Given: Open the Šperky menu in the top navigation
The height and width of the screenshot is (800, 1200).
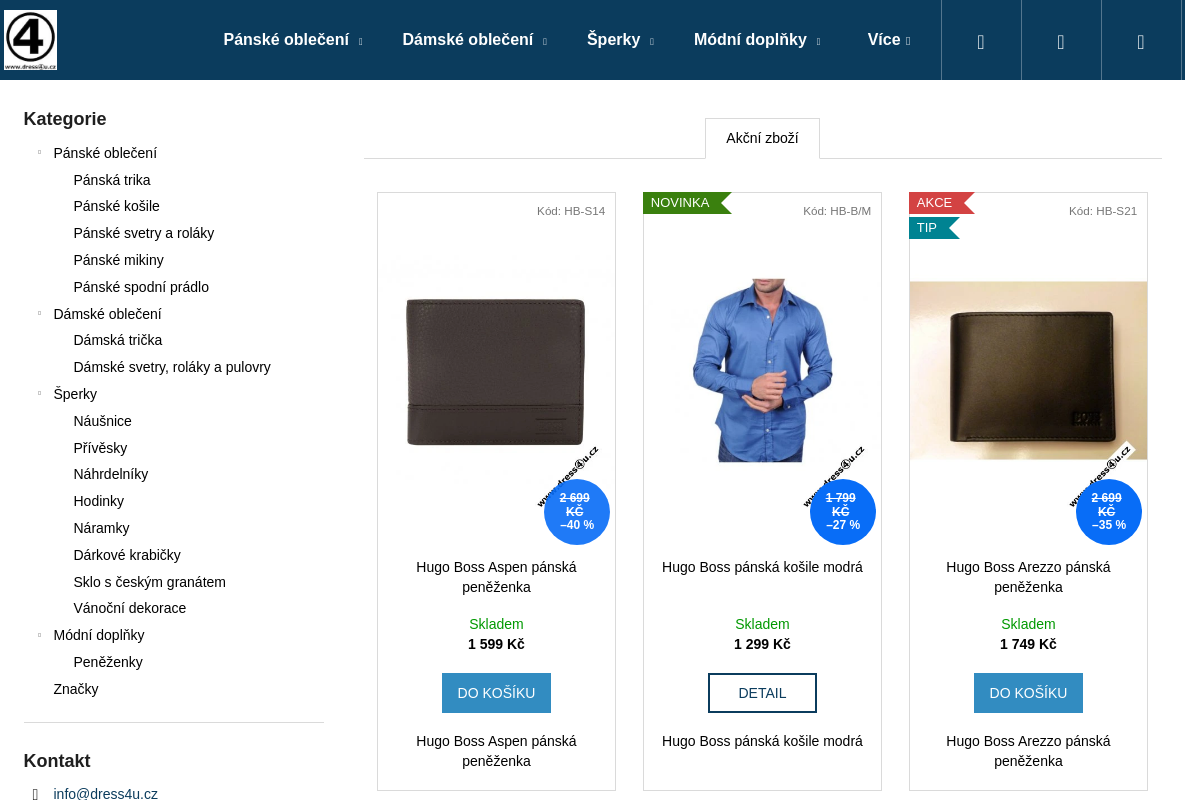Looking at the screenshot, I should click(x=620, y=40).
